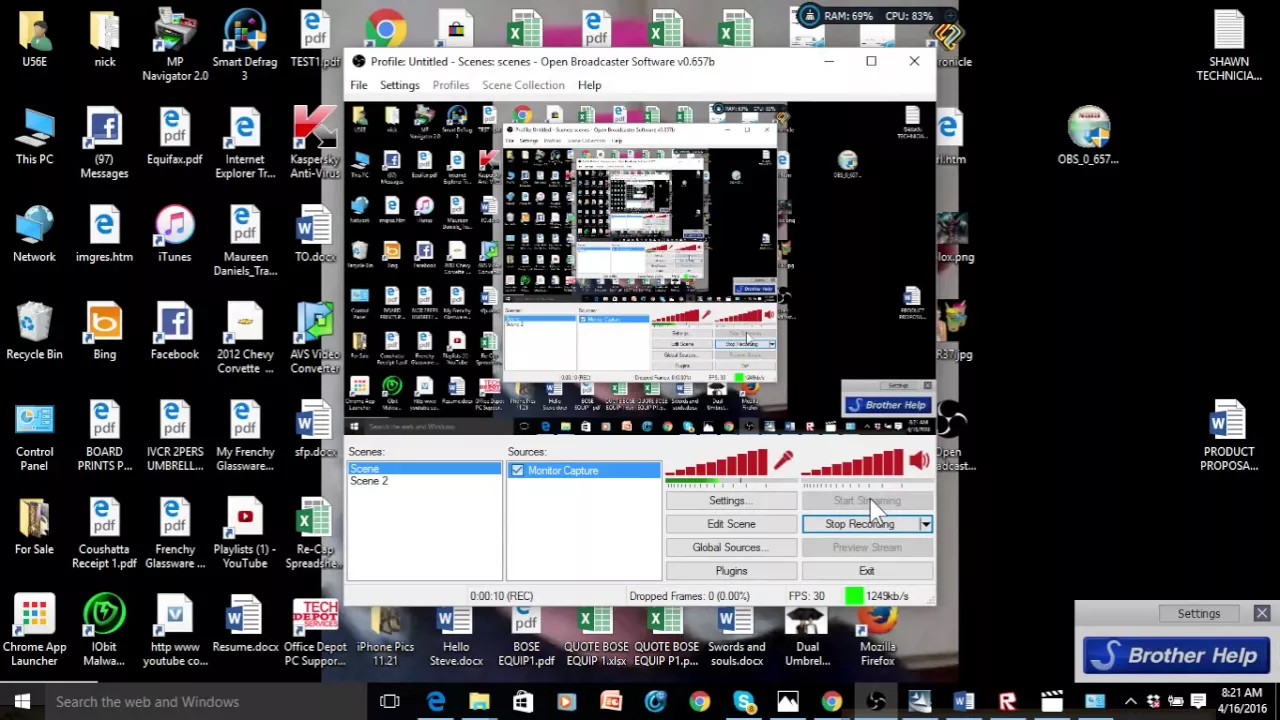Click the OBS Settings button beside volume
Viewport: 1280px width, 720px height.
point(731,500)
